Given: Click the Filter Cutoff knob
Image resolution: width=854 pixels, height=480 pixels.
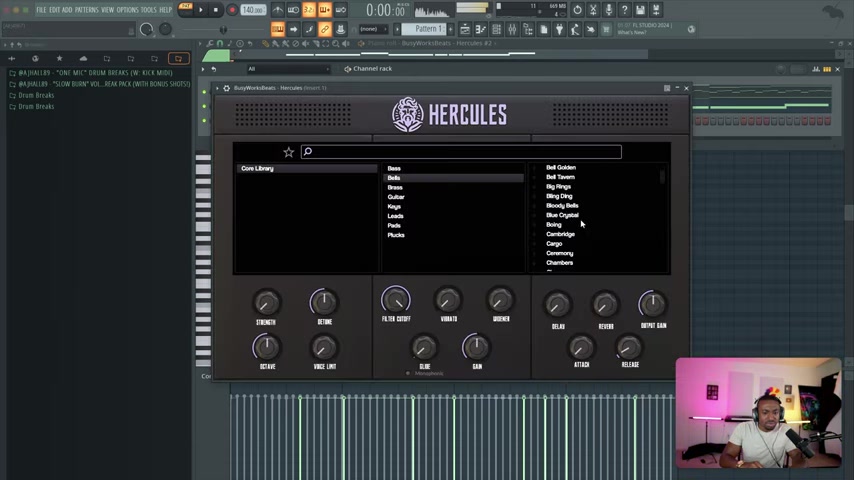Looking at the screenshot, I should pyautogui.click(x=396, y=300).
